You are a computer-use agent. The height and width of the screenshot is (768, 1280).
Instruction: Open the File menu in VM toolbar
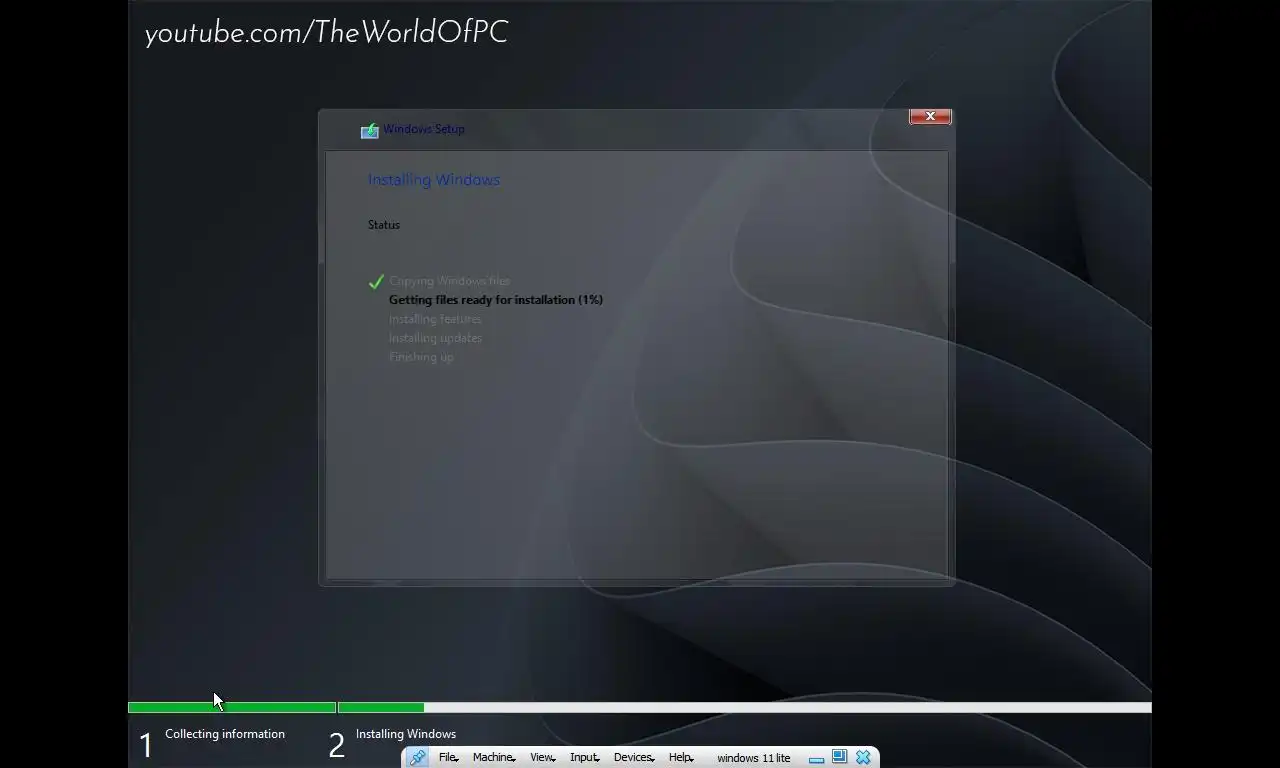[x=448, y=758]
